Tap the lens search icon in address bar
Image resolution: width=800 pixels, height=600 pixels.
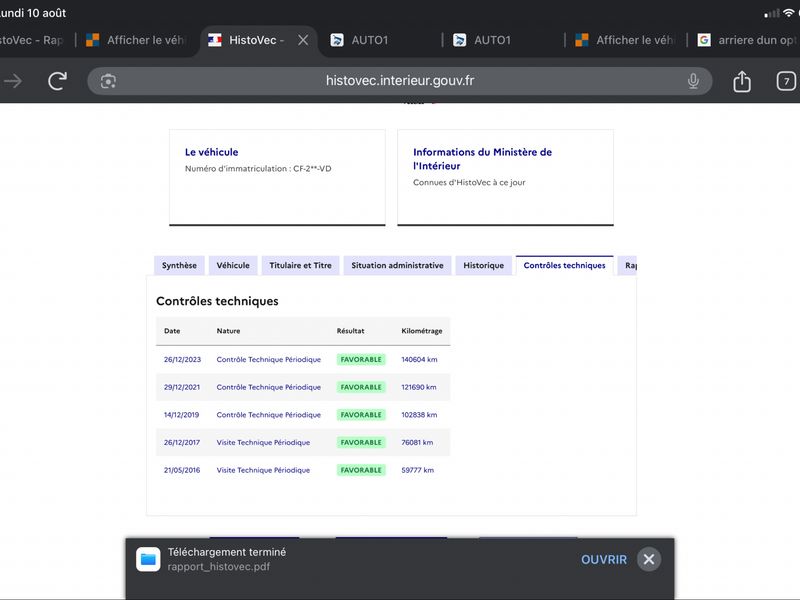[108, 81]
